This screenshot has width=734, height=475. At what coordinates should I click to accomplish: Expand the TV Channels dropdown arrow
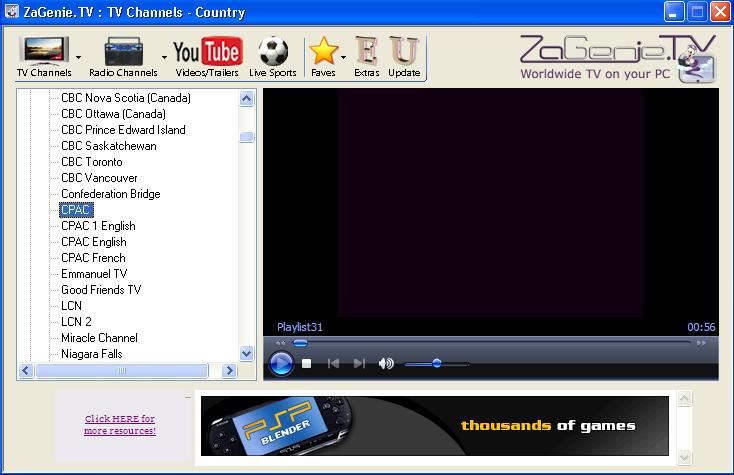coord(79,58)
